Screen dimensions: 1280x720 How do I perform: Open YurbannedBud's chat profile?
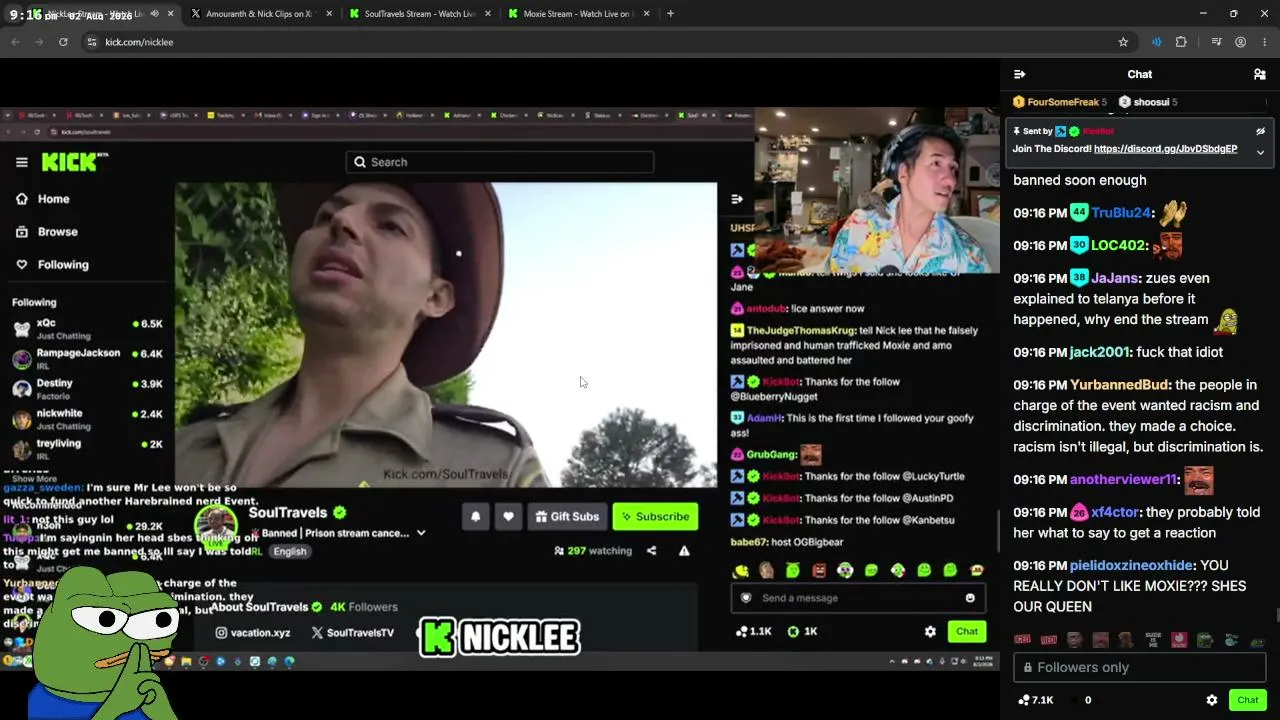point(1119,385)
